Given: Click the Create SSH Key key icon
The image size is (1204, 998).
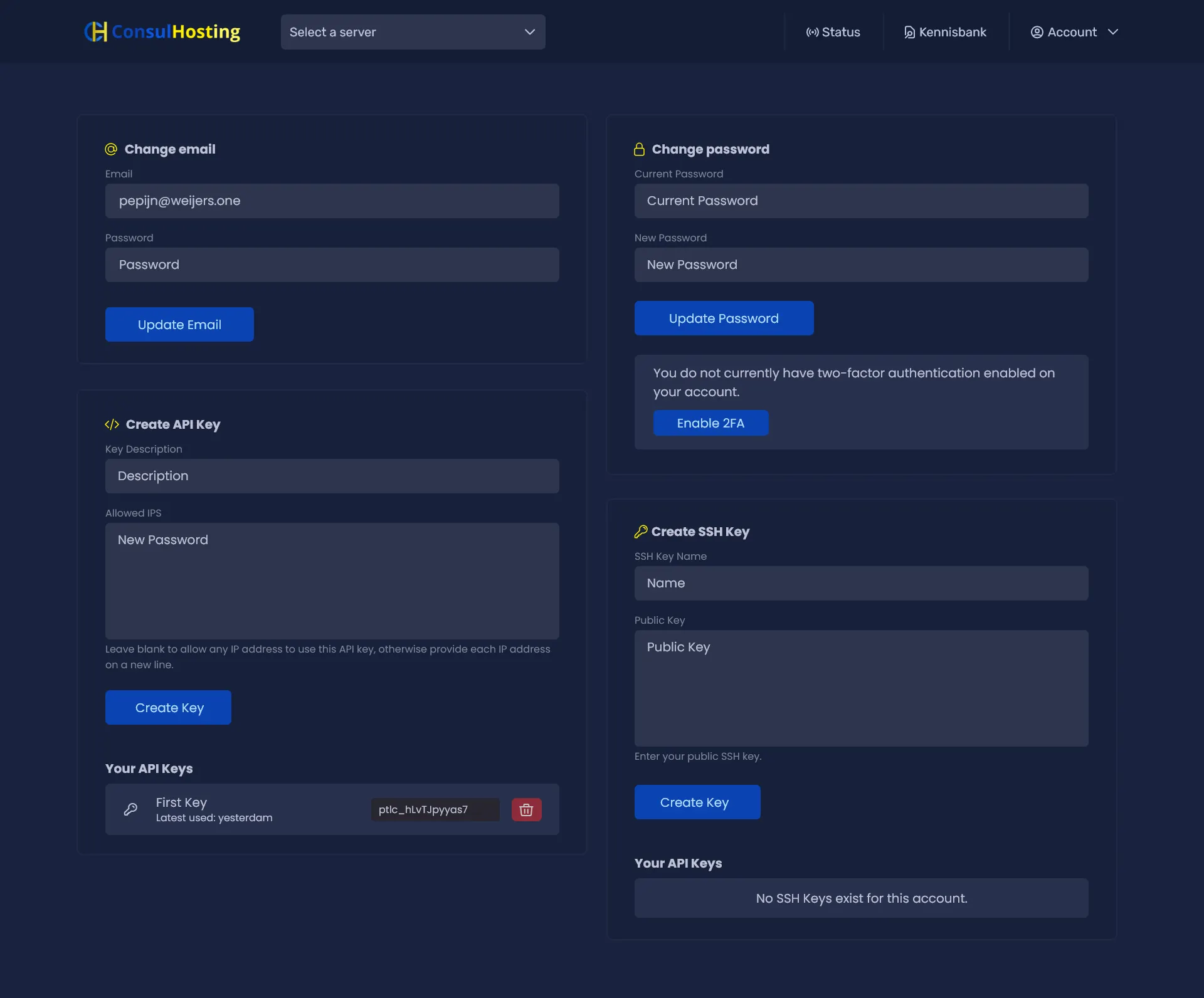Looking at the screenshot, I should pos(640,532).
